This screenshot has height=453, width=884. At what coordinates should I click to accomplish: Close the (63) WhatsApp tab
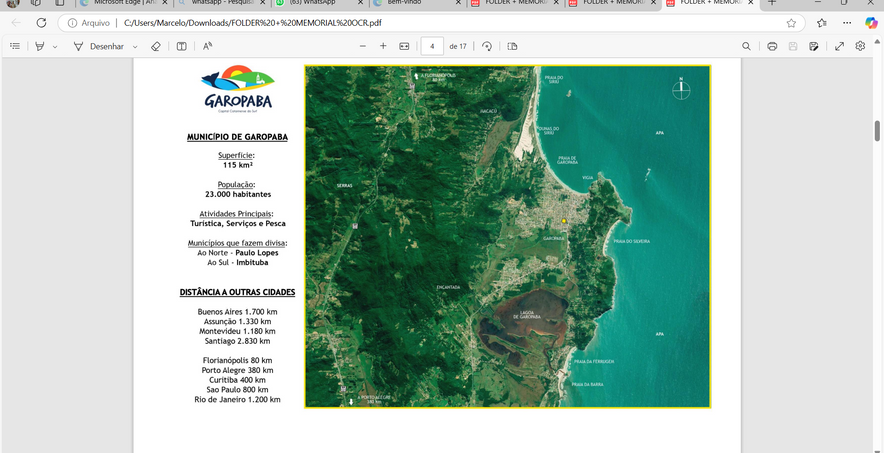coord(359,3)
